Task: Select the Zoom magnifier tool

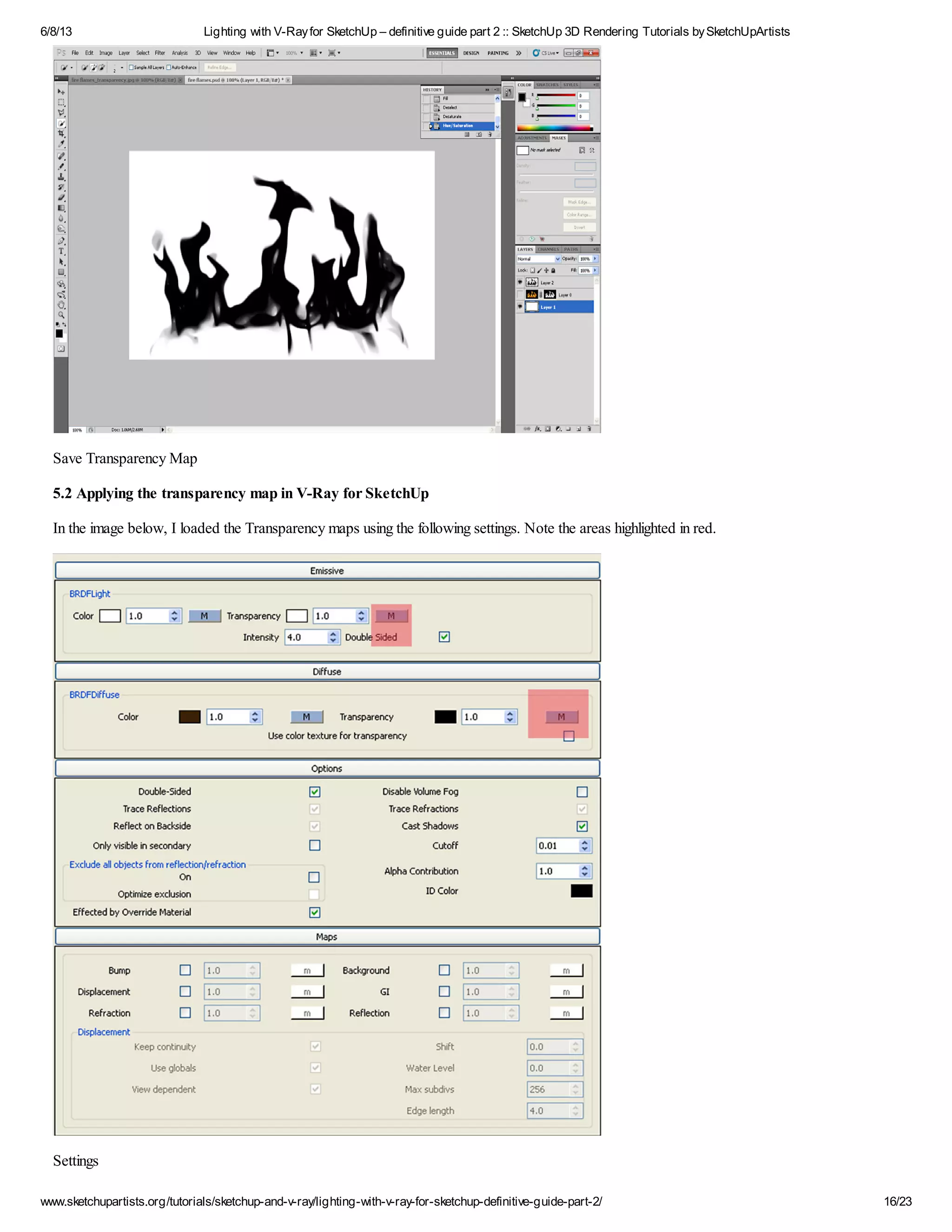Action: (61, 315)
